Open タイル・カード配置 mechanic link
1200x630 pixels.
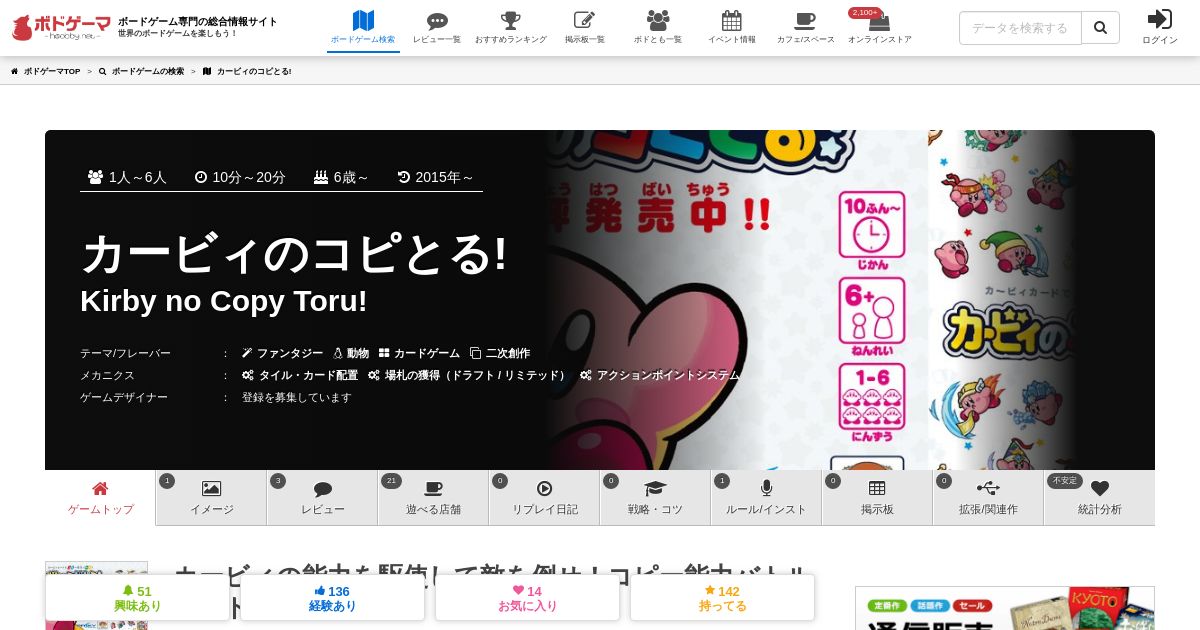[x=300, y=375]
